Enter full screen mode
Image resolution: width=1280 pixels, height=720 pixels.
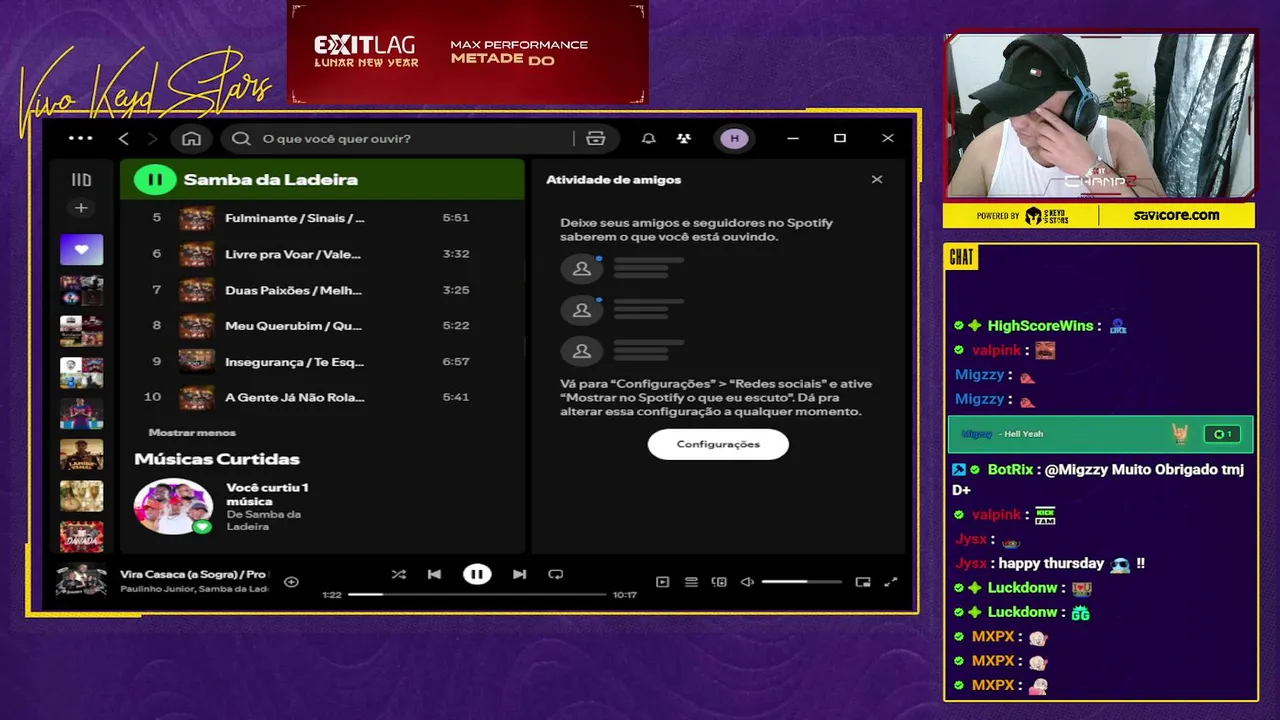pyautogui.click(x=891, y=582)
